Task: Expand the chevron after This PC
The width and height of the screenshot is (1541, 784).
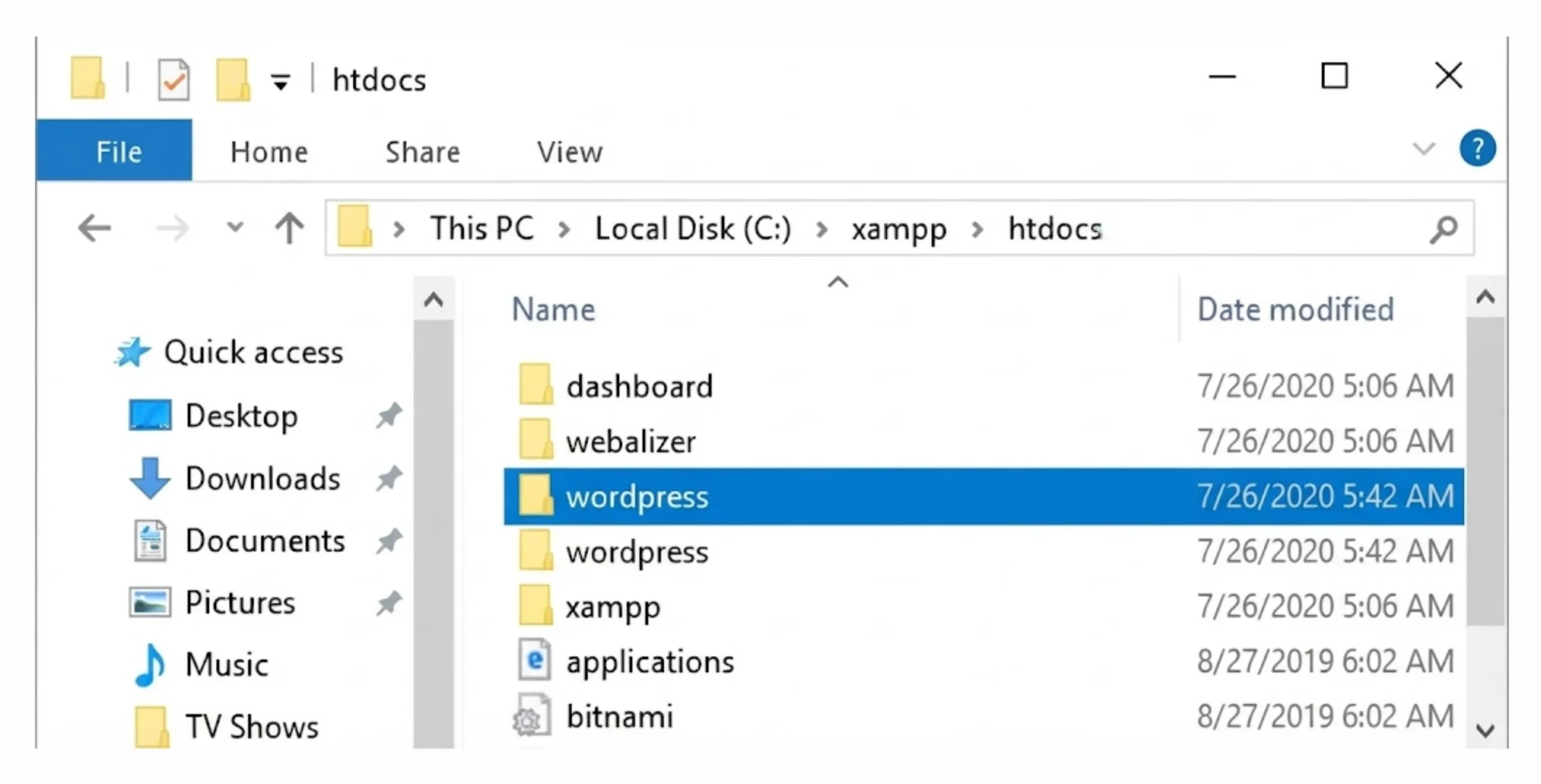Action: click(x=564, y=229)
